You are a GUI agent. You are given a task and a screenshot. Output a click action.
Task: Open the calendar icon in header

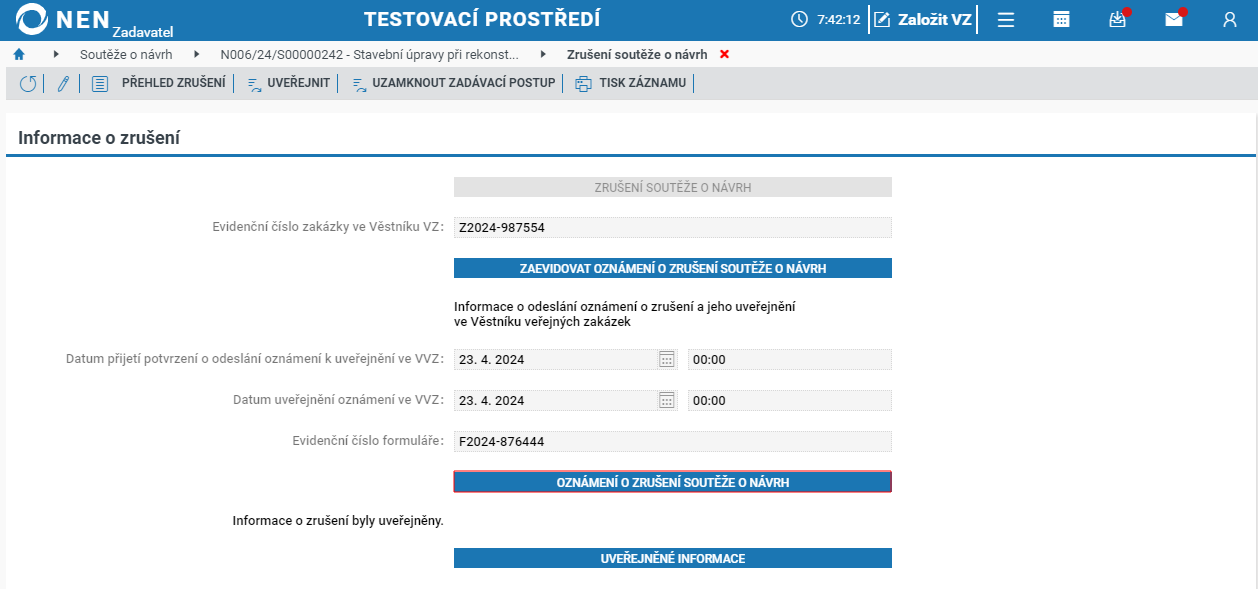point(1062,19)
